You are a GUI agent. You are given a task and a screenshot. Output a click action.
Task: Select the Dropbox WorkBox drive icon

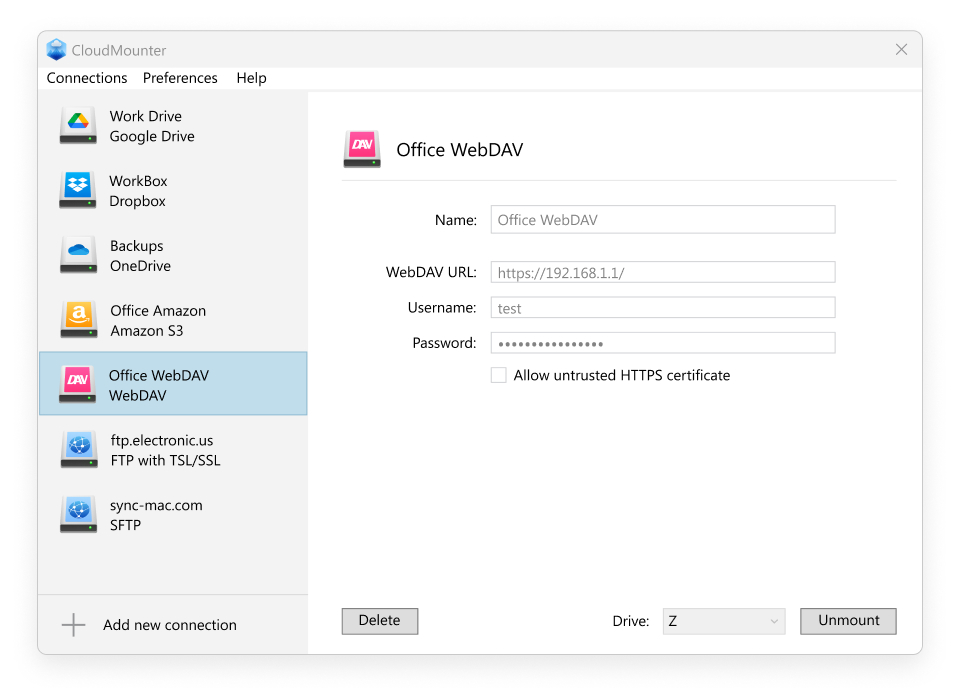(x=78, y=191)
